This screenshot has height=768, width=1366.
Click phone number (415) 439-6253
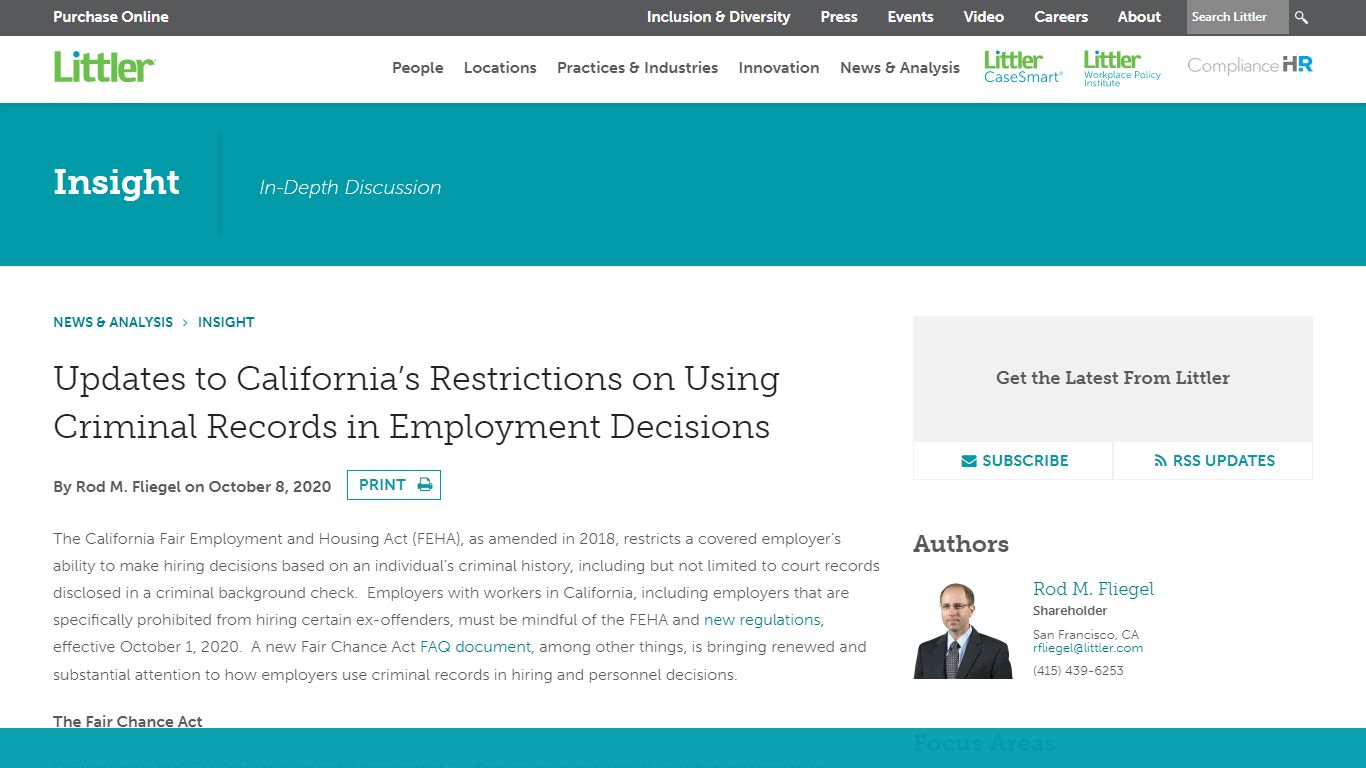(x=1078, y=671)
